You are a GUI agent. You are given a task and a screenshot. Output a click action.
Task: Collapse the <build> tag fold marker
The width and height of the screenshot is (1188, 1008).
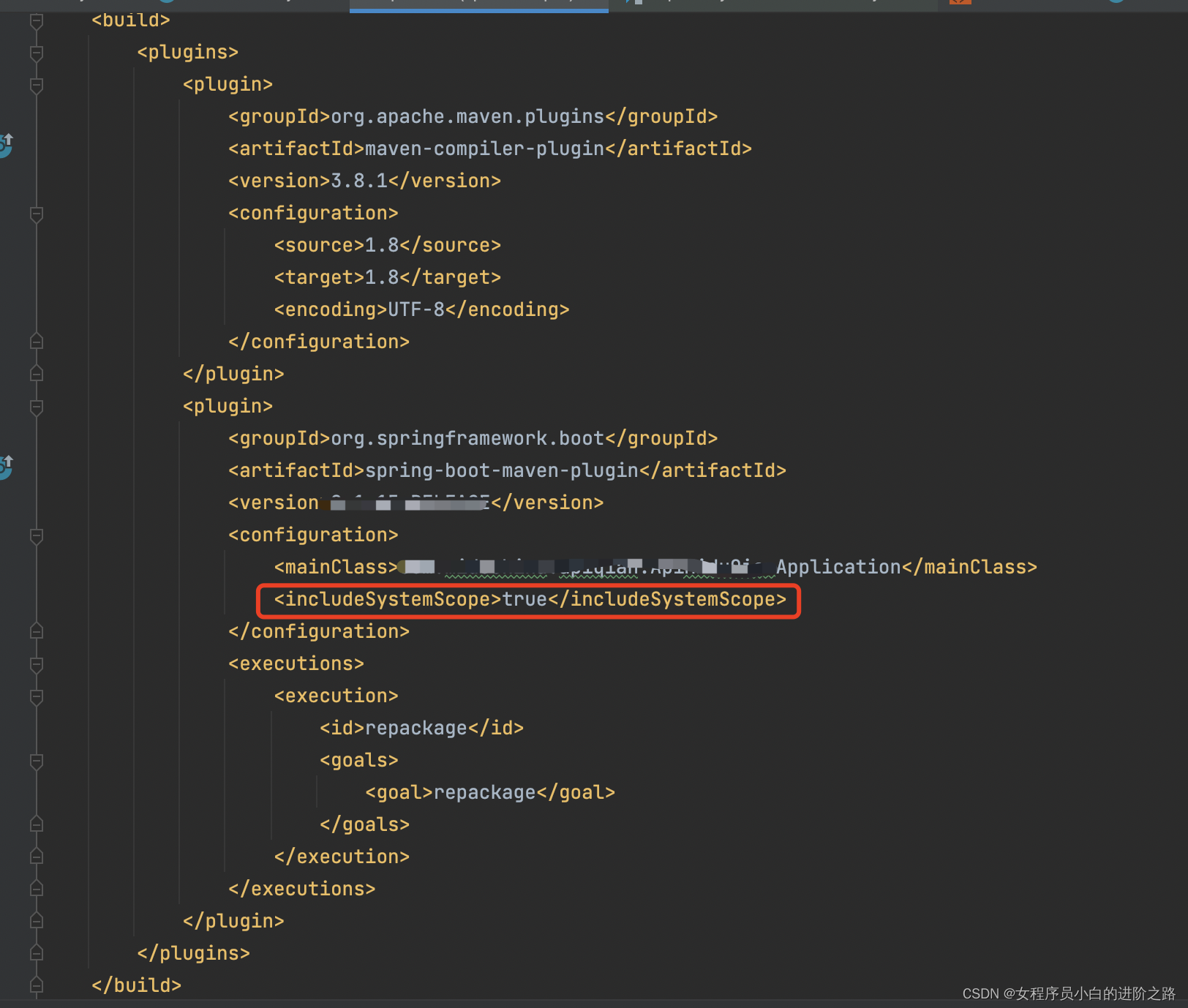(x=37, y=21)
